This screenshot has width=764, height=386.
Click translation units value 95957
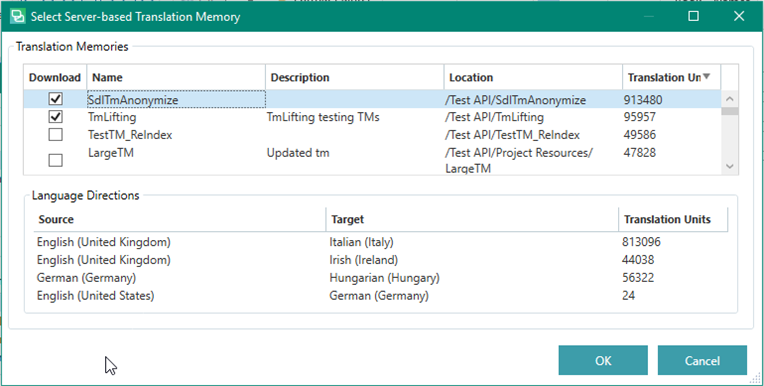[x=640, y=117]
